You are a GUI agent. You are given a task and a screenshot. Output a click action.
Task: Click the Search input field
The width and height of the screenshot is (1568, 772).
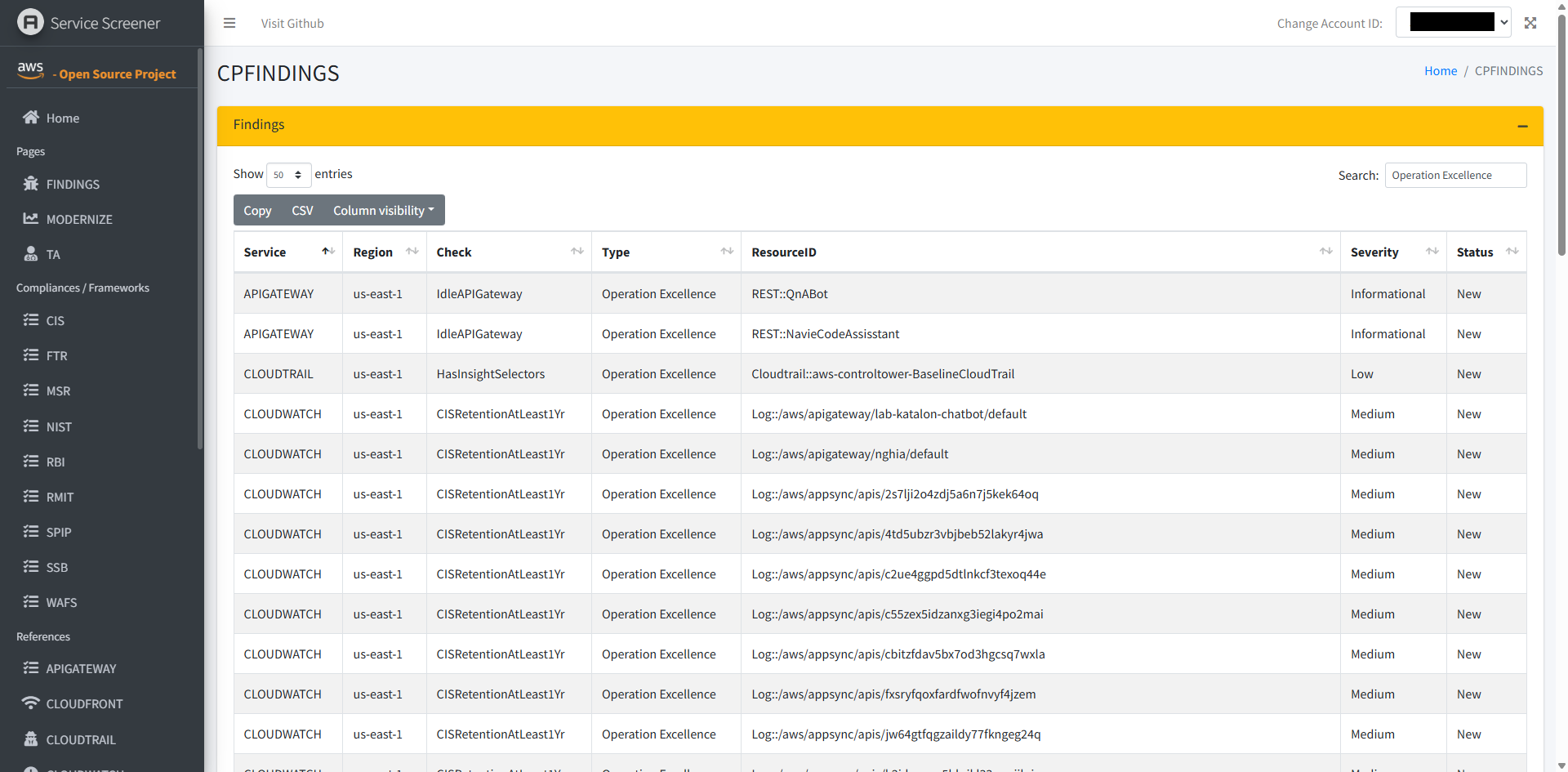pos(1454,175)
